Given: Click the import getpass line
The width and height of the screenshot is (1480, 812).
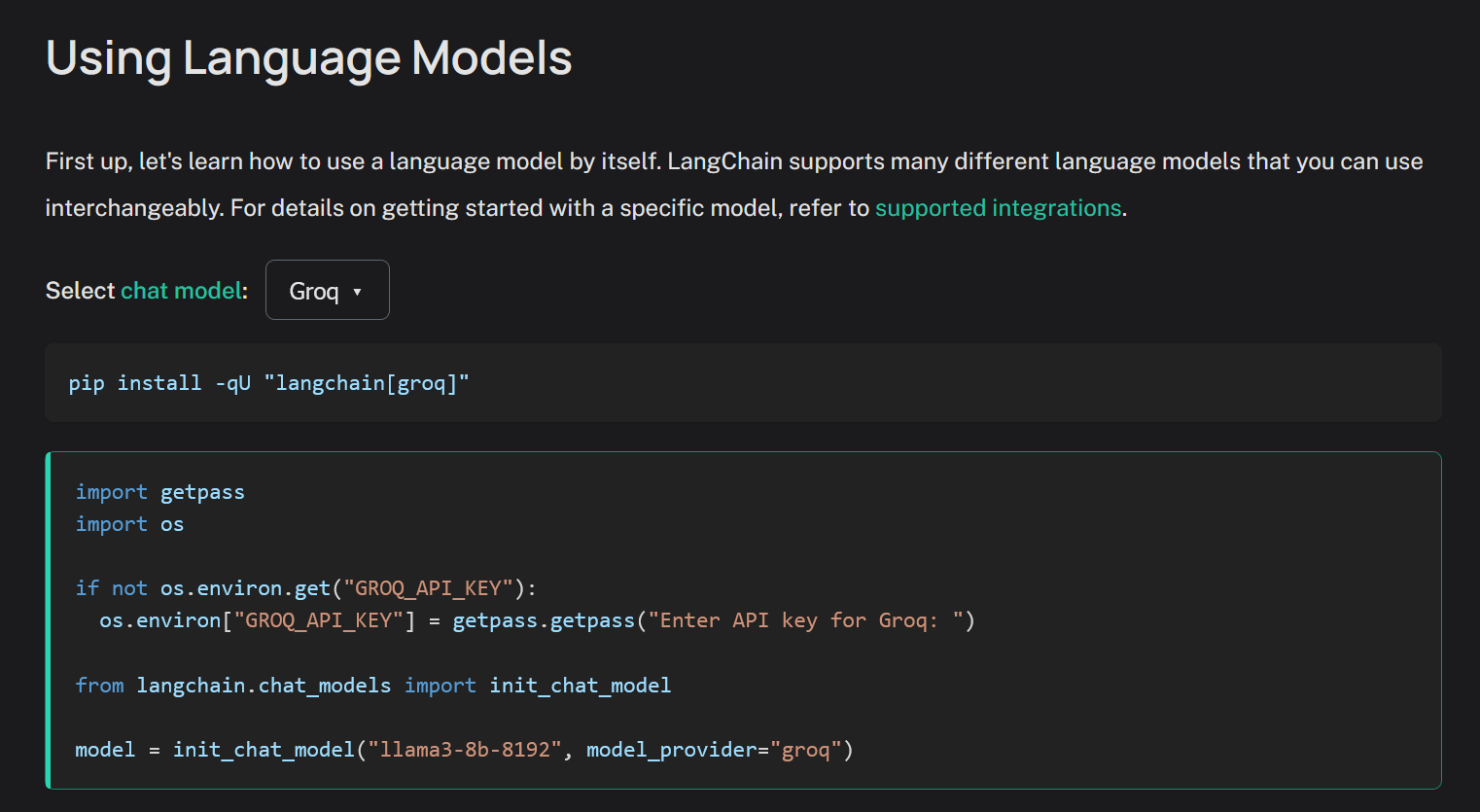Looking at the screenshot, I should 160,492.
